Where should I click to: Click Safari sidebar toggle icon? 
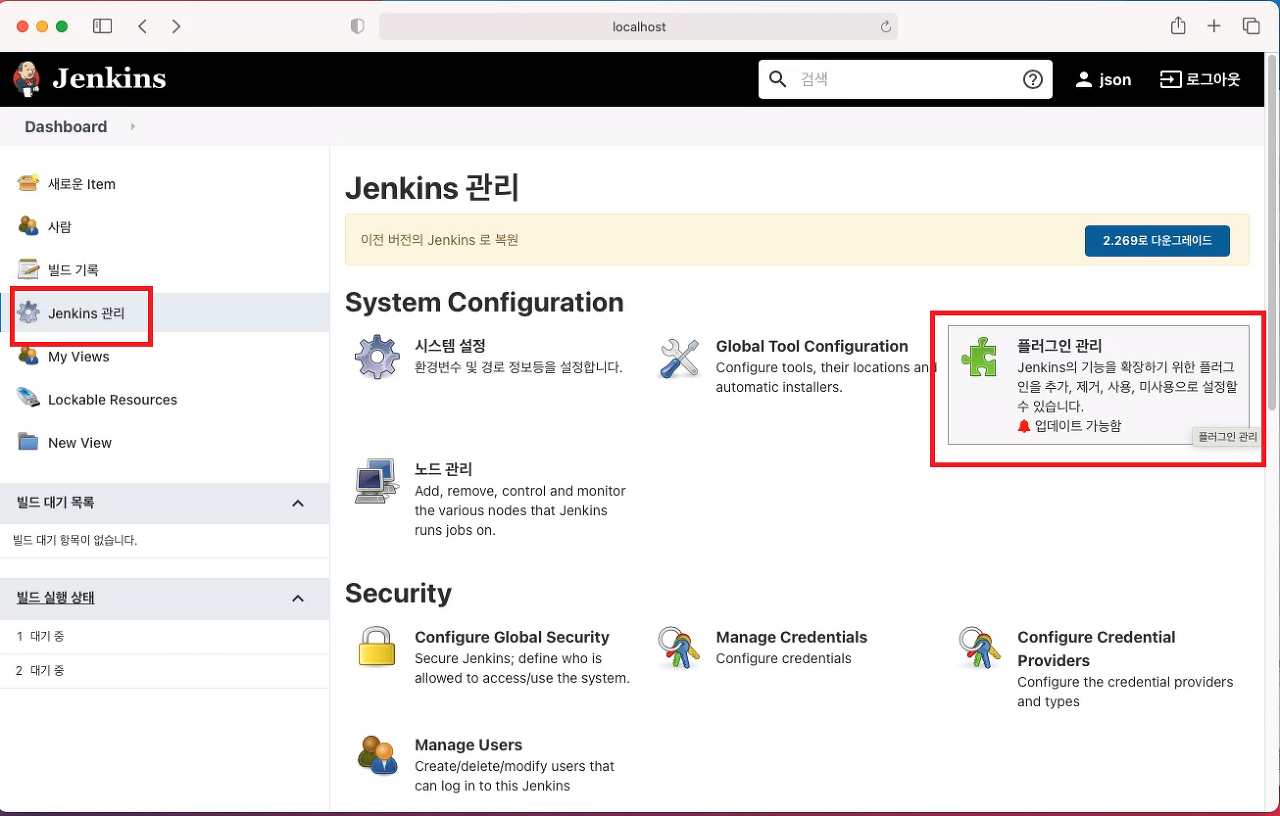102,26
